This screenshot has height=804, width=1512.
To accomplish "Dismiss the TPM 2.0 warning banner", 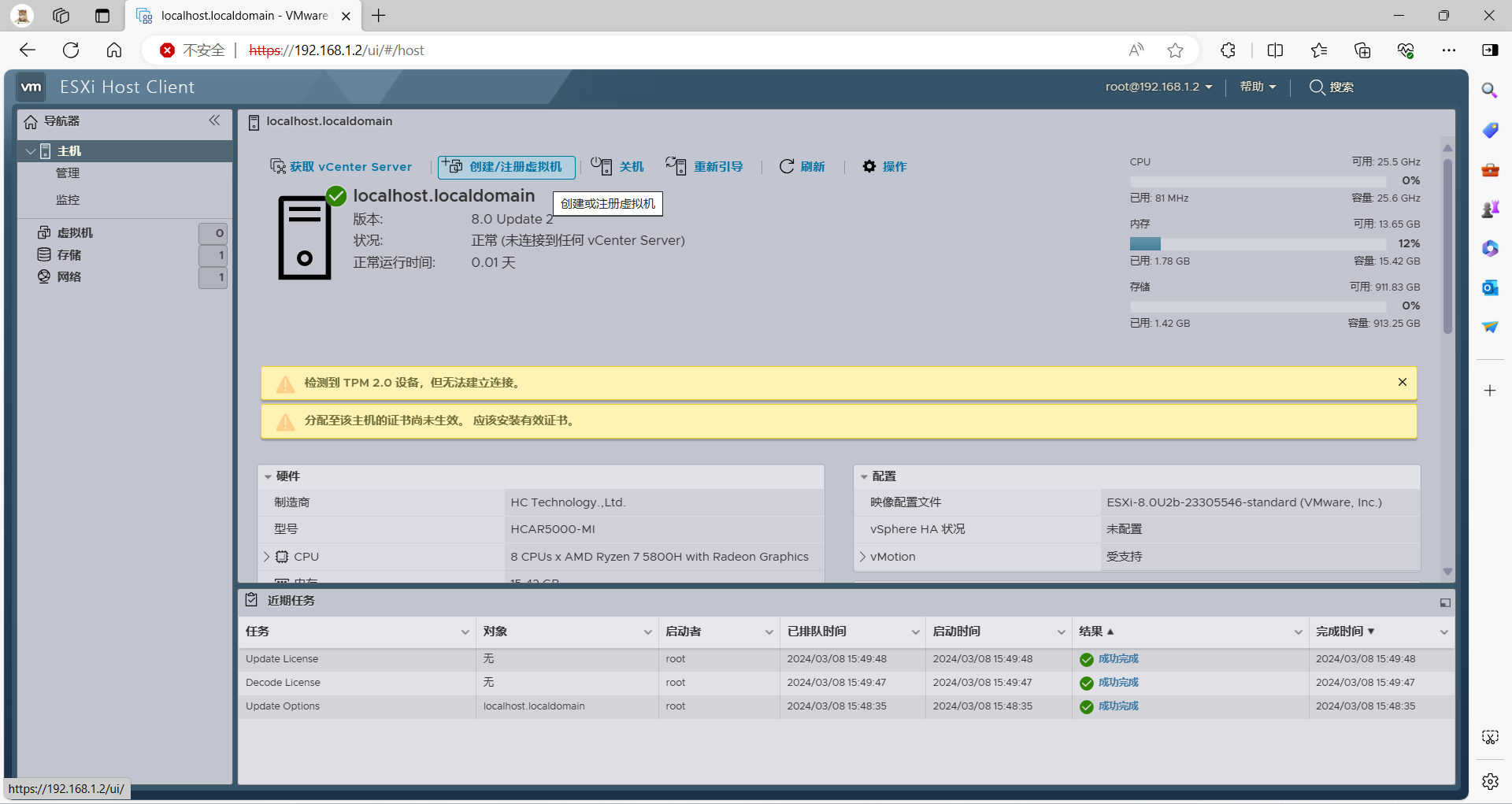I will pyautogui.click(x=1402, y=382).
